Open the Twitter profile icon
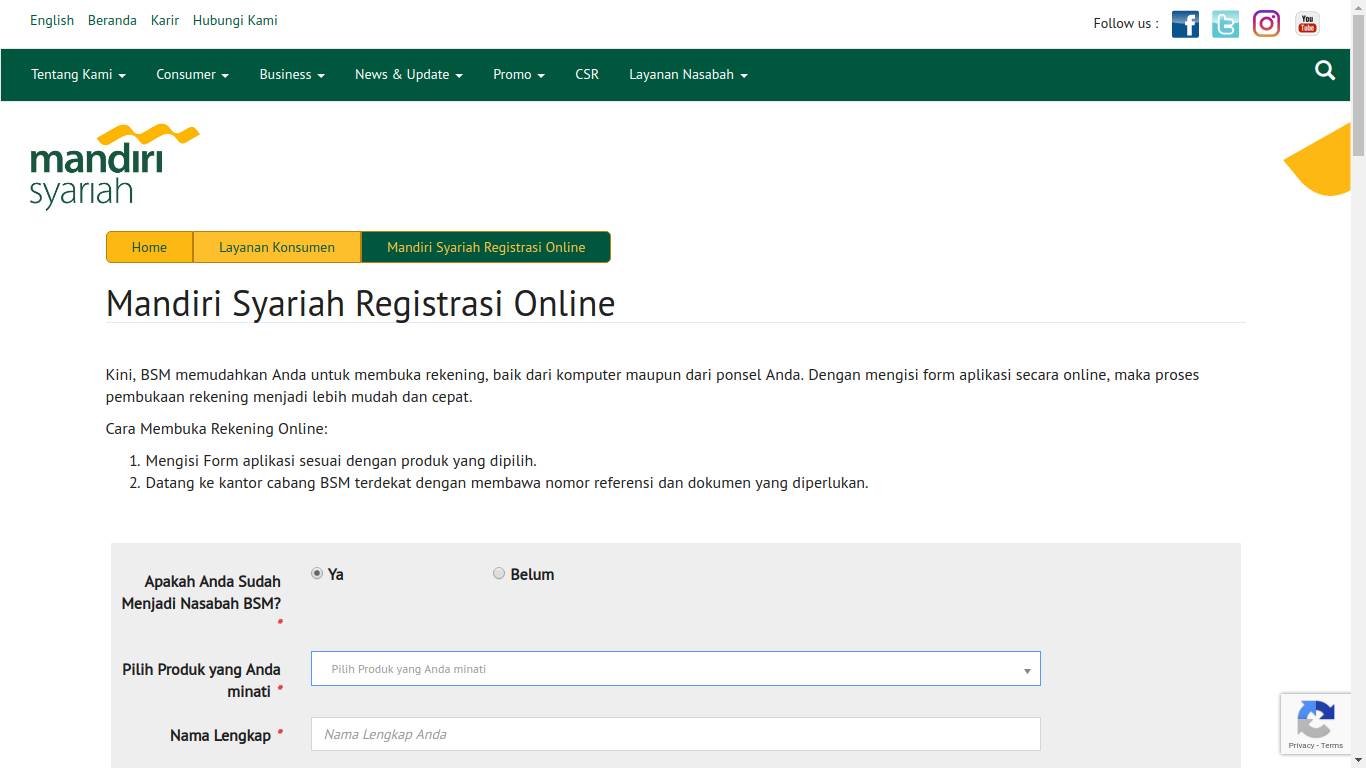This screenshot has height=768, width=1366. tap(1225, 24)
